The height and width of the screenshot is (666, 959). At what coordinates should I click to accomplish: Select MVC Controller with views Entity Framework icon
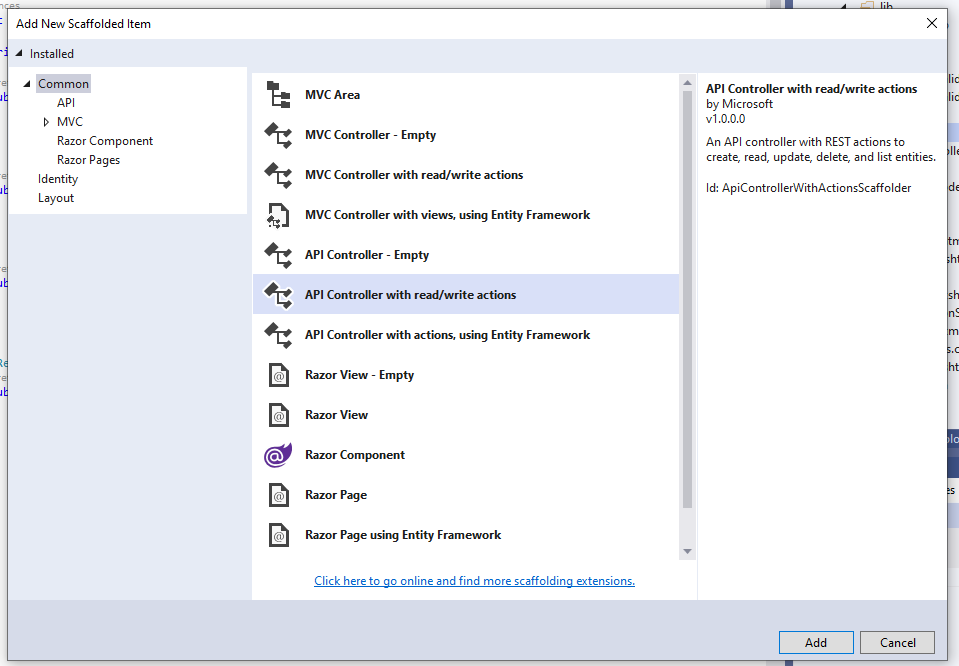pyautogui.click(x=278, y=215)
